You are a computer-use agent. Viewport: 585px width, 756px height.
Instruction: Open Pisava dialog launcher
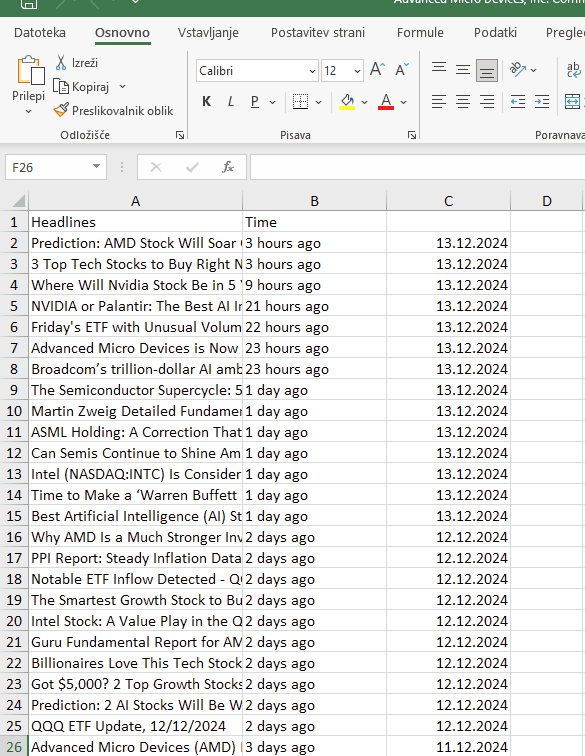(412, 135)
